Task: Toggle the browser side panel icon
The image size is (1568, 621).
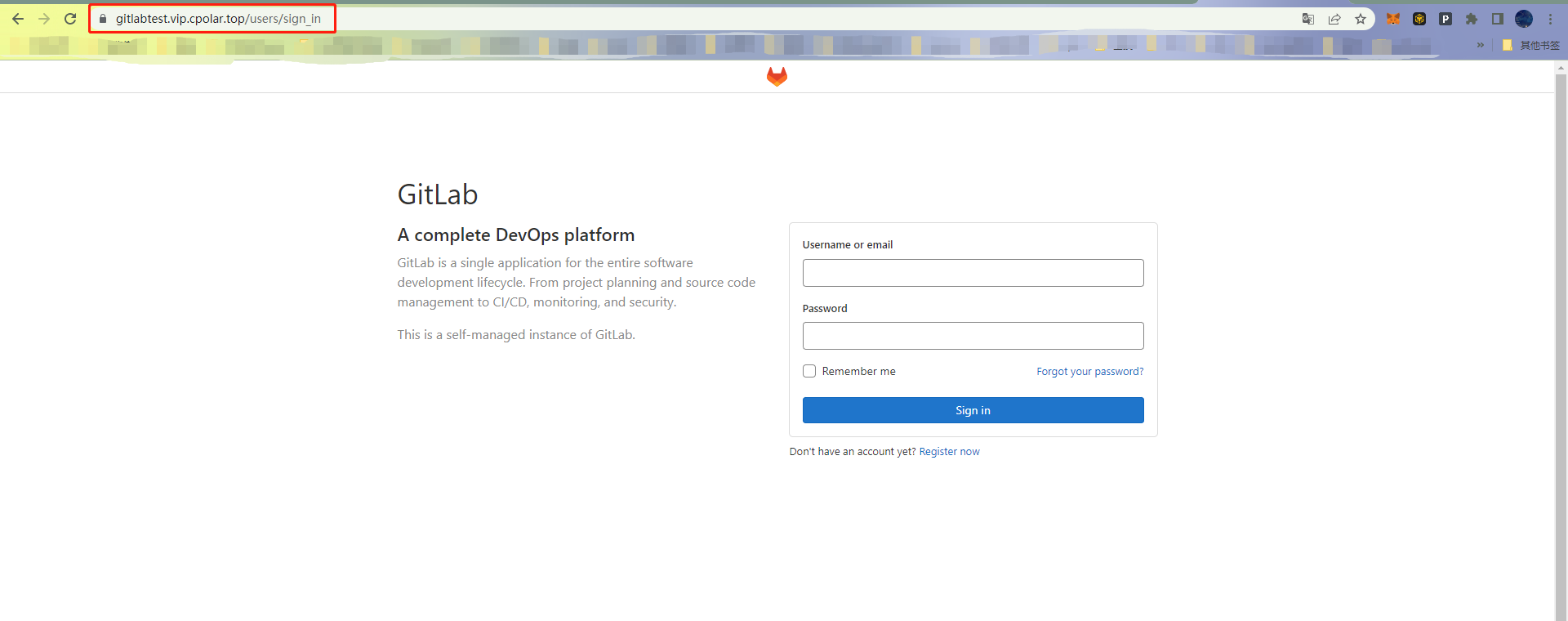Action: point(1498,19)
